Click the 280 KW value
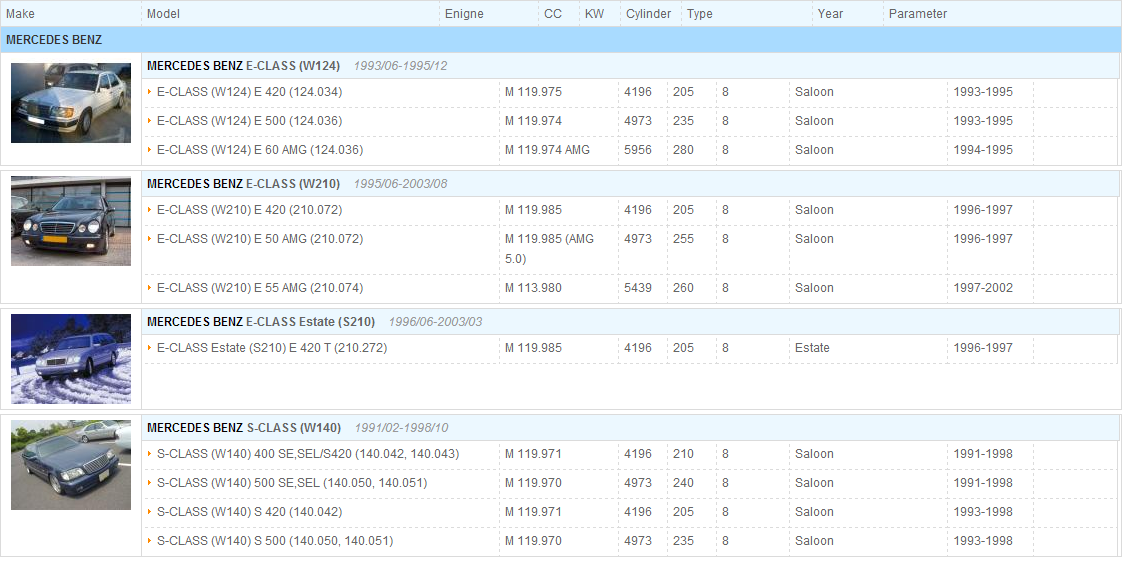The height and width of the screenshot is (561, 1125). [683, 150]
